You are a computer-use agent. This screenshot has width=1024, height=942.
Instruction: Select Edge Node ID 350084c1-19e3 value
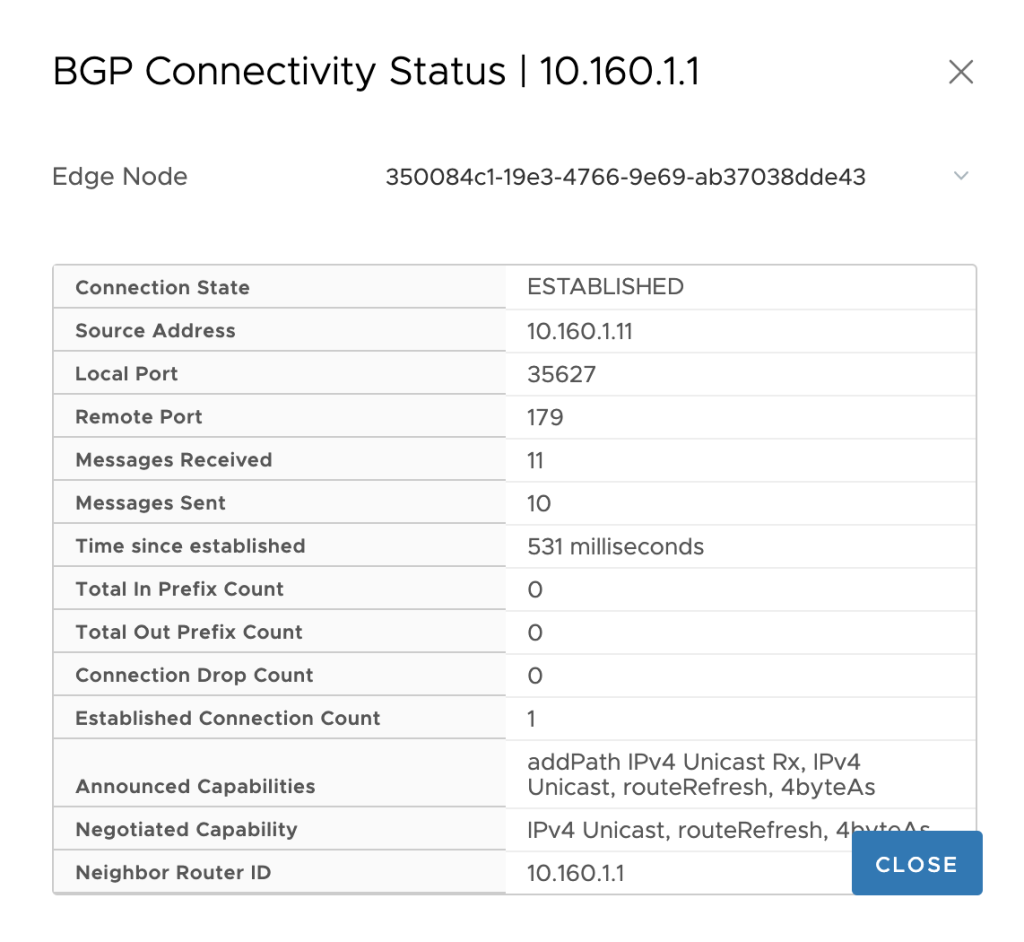(625, 177)
